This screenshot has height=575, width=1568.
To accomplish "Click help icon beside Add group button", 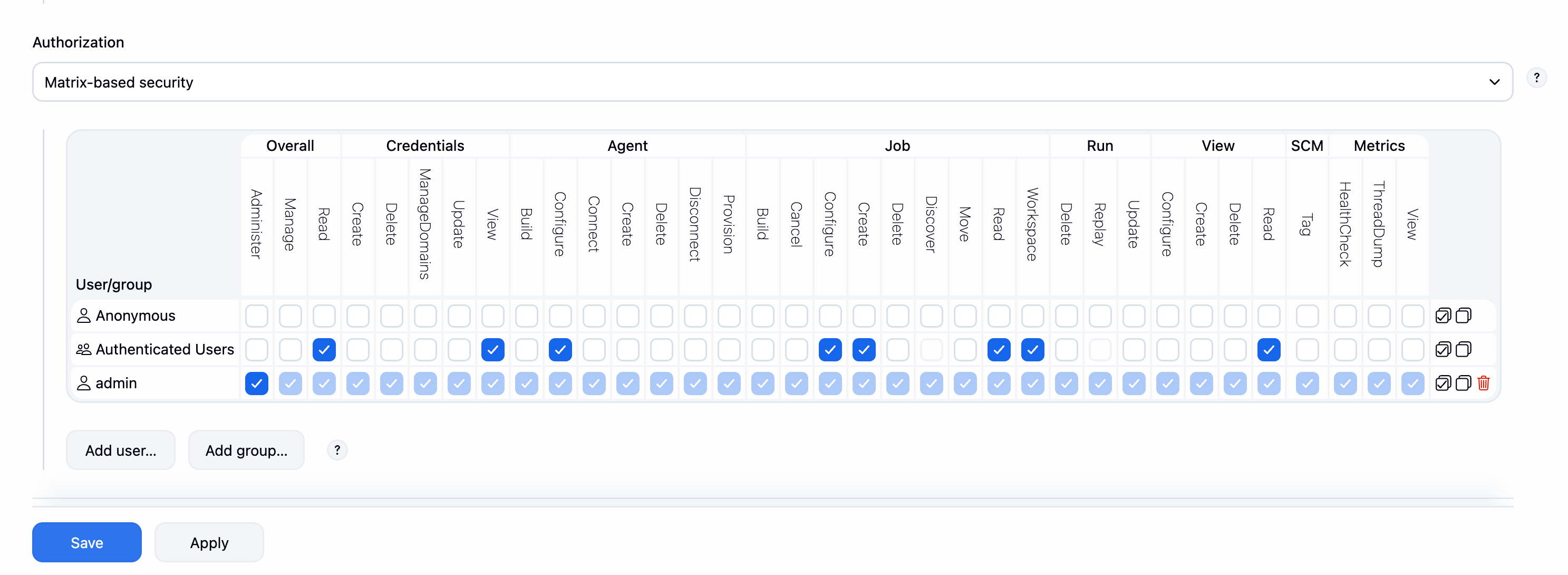I will point(337,450).
